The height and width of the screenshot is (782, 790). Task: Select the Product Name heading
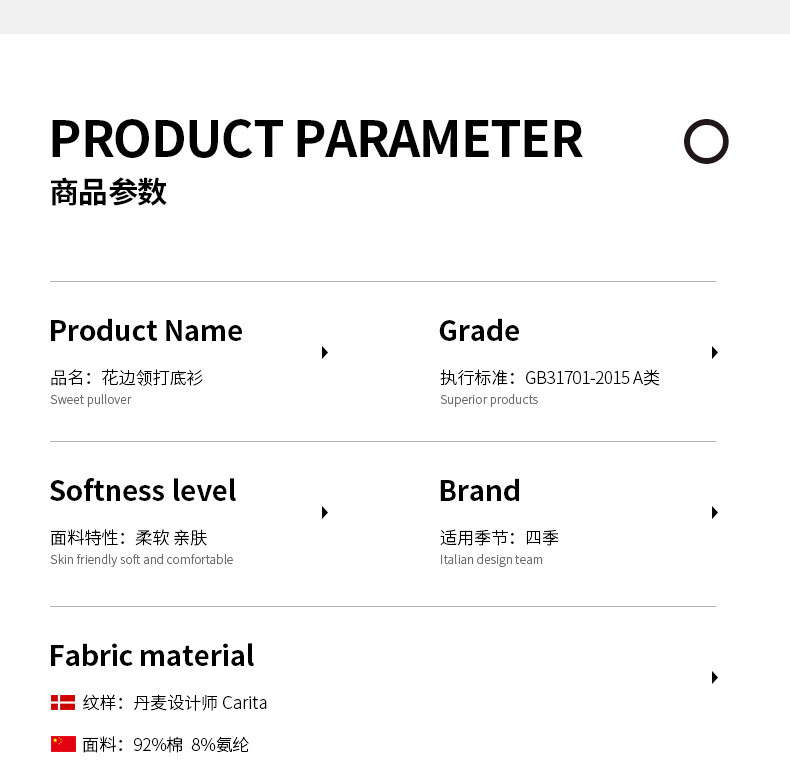[x=146, y=331]
